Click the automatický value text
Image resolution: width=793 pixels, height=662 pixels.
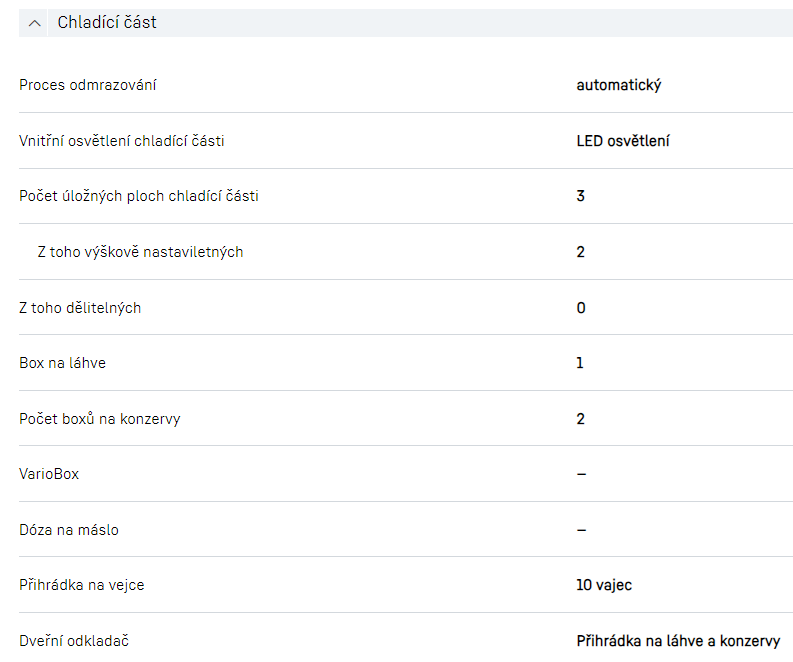(x=618, y=85)
